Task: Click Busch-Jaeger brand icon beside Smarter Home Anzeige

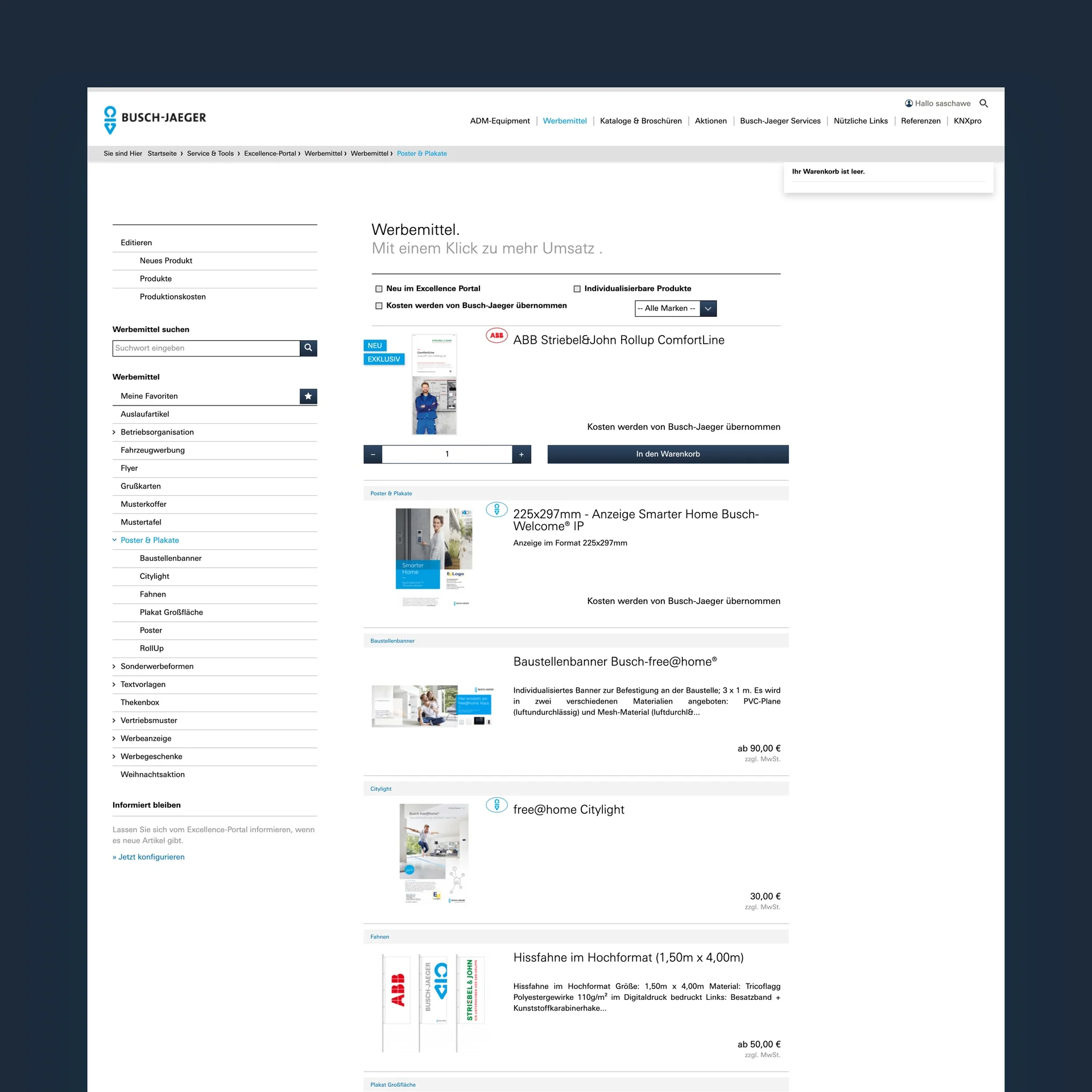Action: pyautogui.click(x=497, y=510)
